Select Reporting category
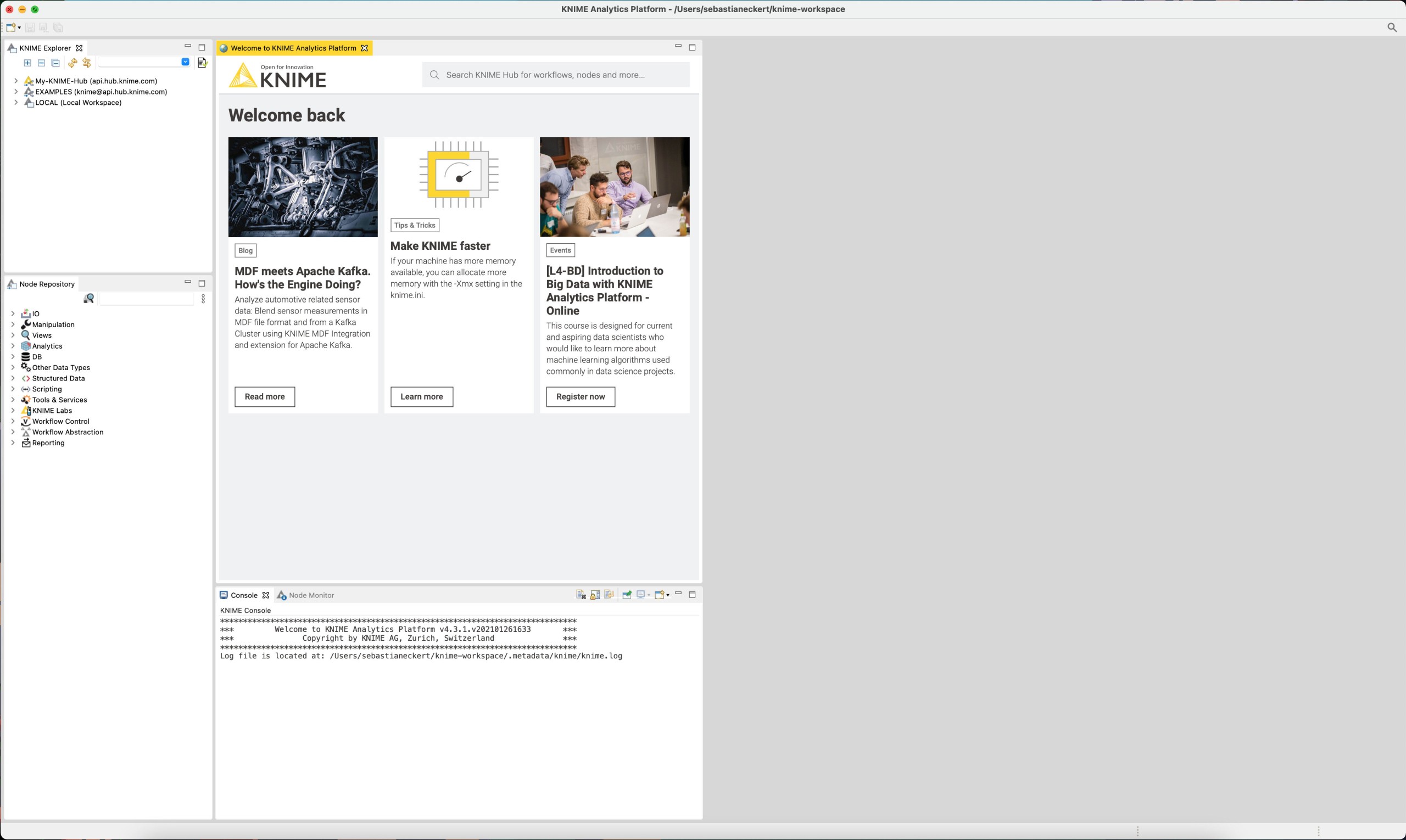This screenshot has width=1406, height=840. 48,443
